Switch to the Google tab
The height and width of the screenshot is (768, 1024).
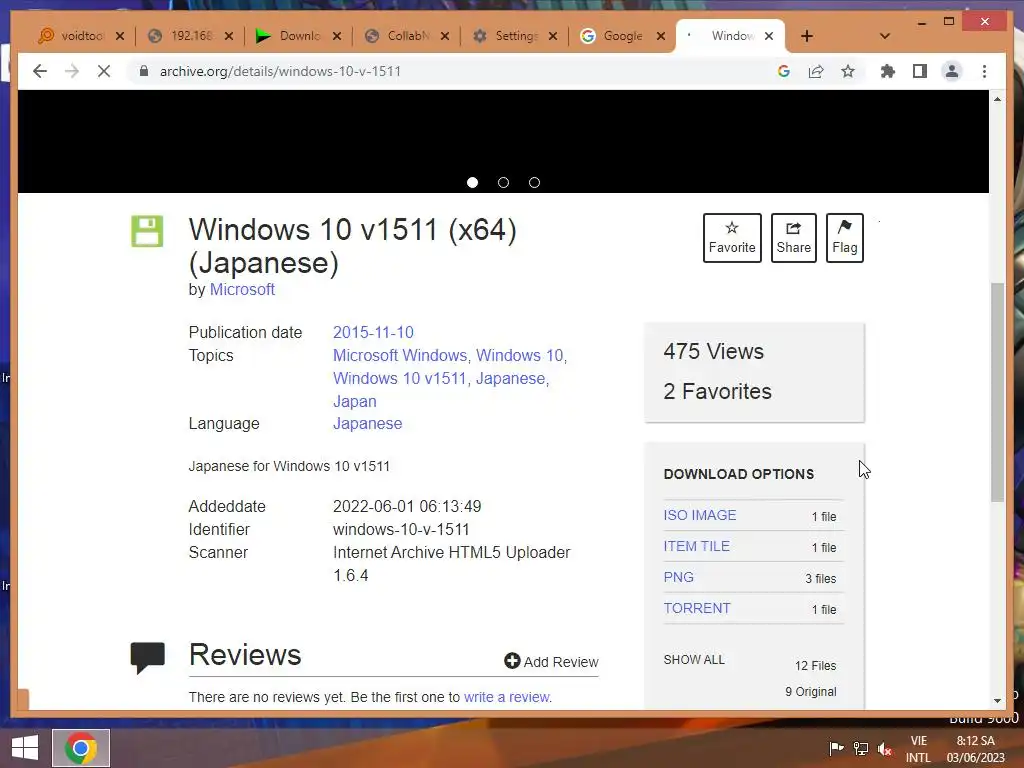pos(614,36)
